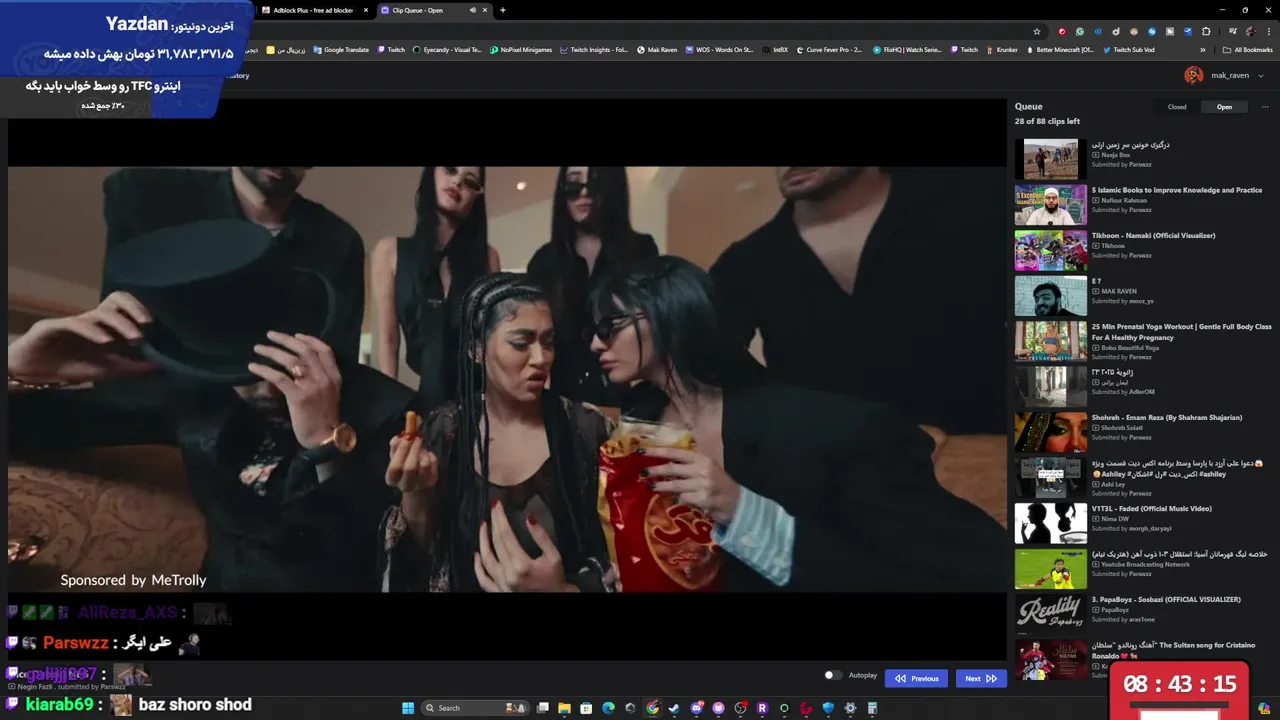Screen dimensions: 1280x720
Task: Select the 5 Islamic Books clip thumbnail
Action: pyautogui.click(x=1050, y=204)
